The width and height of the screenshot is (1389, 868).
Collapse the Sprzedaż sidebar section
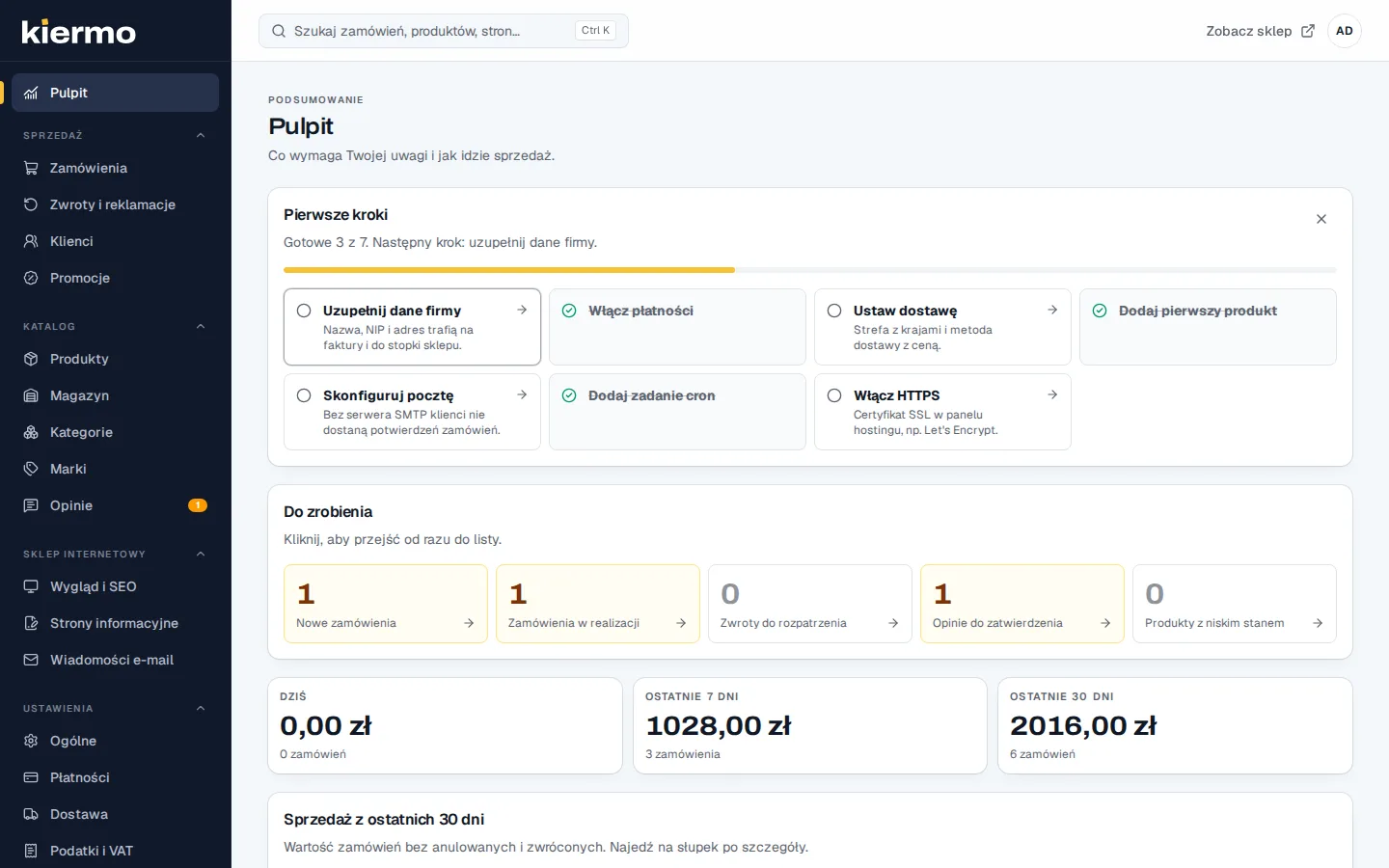201,135
